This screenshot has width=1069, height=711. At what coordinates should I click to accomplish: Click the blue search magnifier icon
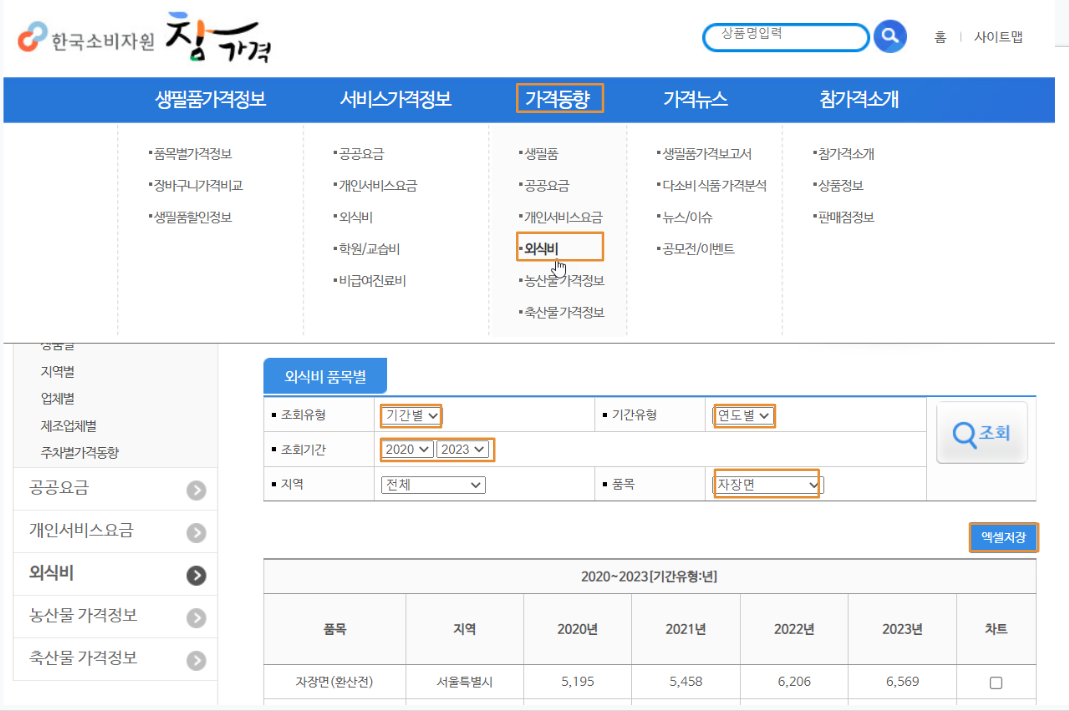click(890, 36)
